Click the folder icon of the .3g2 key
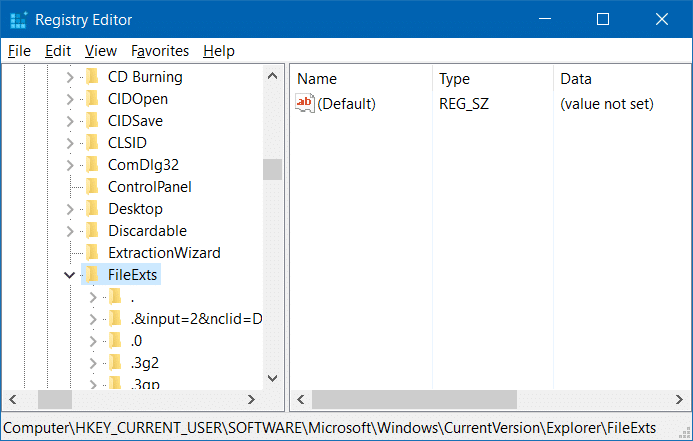The height and width of the screenshot is (441, 693). click(x=115, y=363)
